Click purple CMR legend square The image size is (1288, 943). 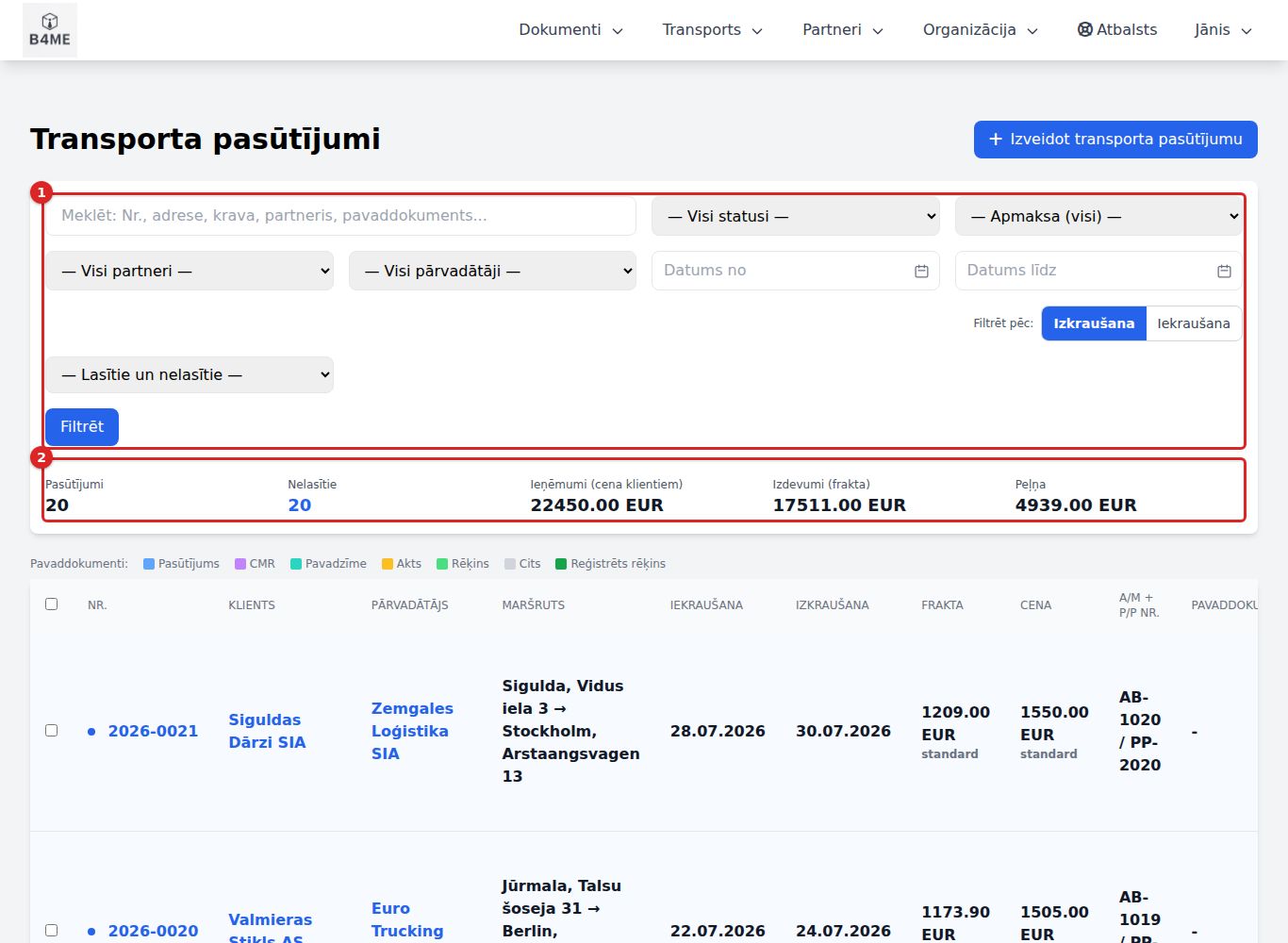click(x=240, y=564)
